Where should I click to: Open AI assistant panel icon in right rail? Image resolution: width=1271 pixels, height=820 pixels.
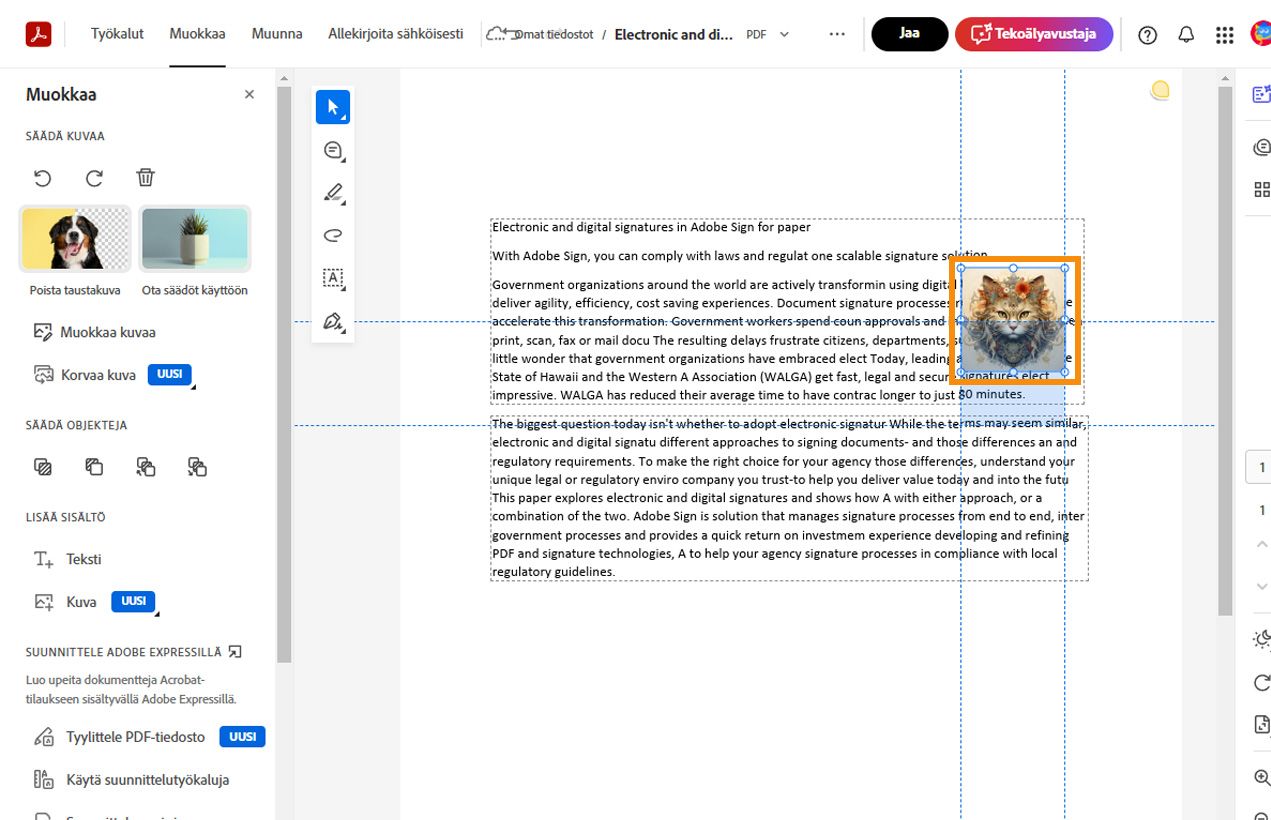(1261, 94)
